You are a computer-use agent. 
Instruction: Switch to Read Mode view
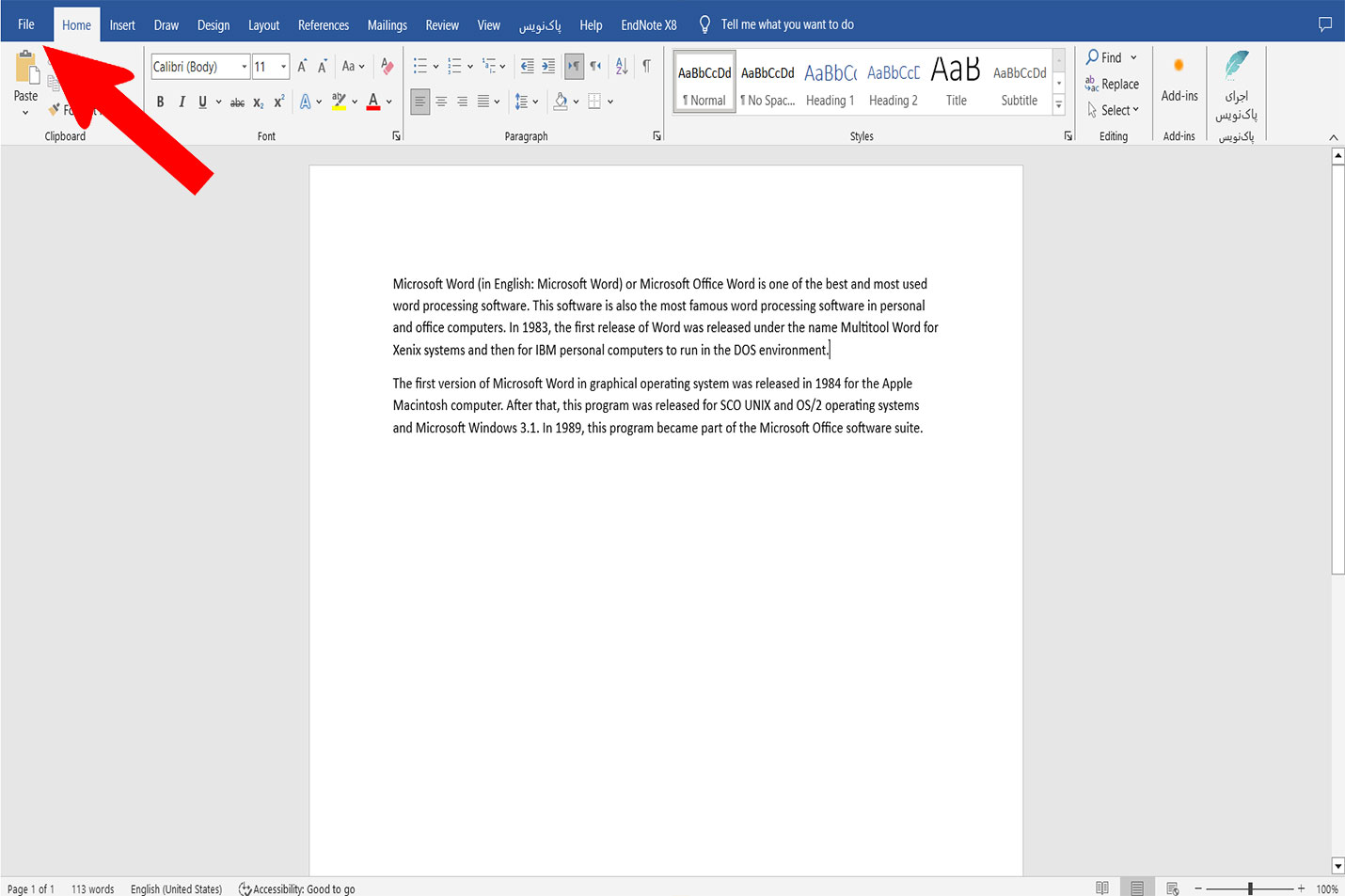(x=1102, y=888)
